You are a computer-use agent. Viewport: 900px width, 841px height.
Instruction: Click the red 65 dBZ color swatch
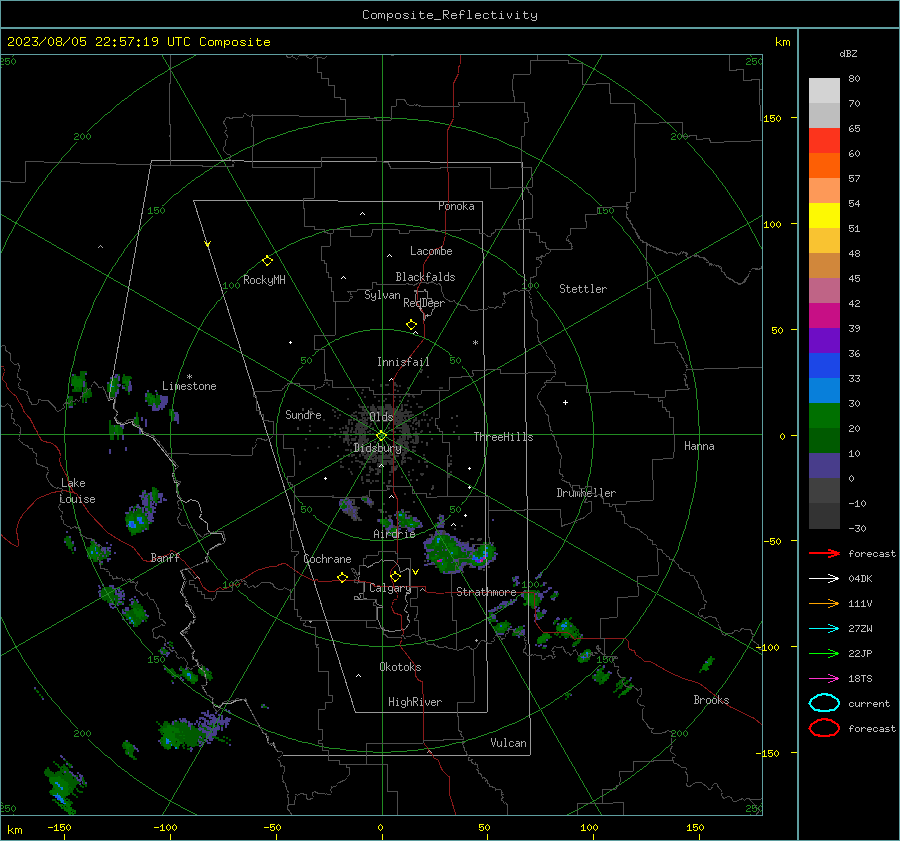tap(824, 141)
